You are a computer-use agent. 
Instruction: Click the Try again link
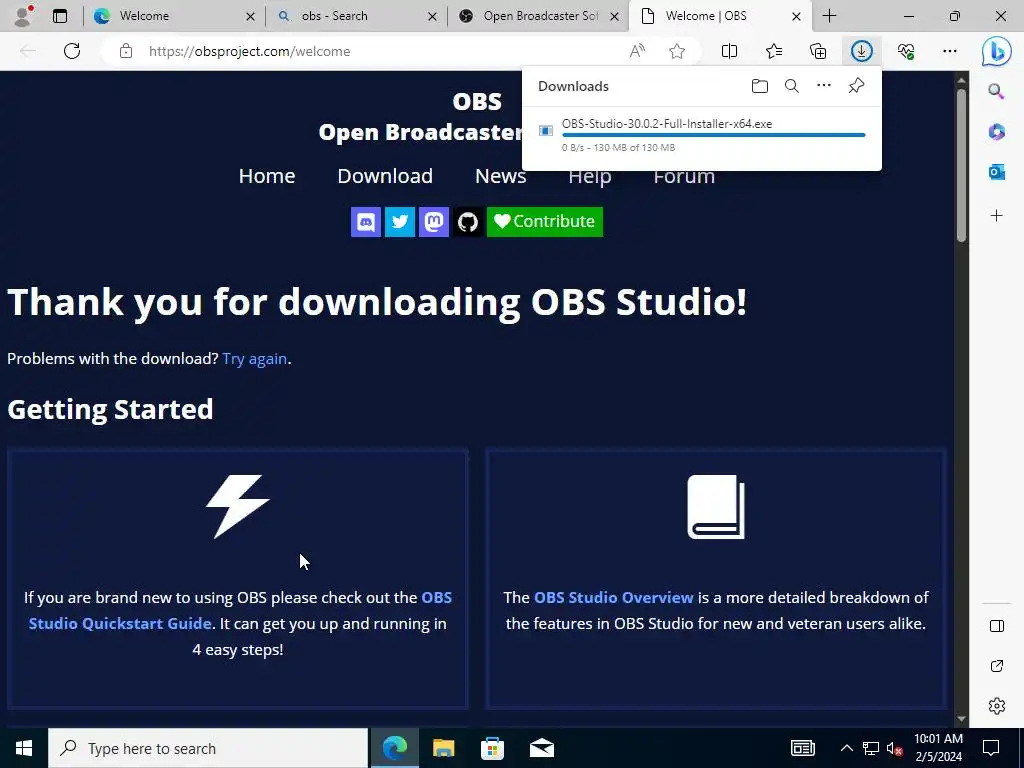pyautogui.click(x=255, y=359)
